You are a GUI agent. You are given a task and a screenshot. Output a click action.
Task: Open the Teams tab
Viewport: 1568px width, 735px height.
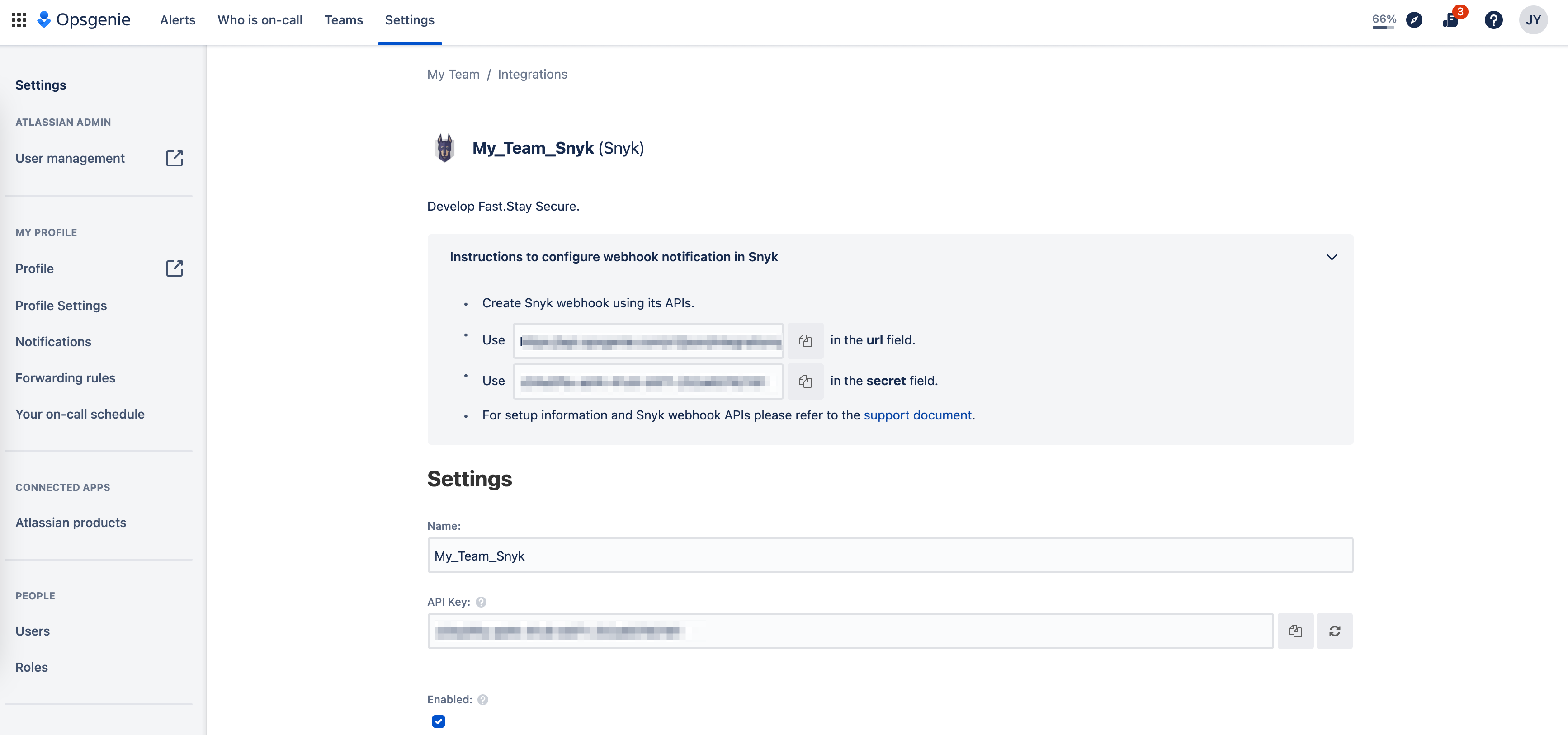click(x=343, y=20)
